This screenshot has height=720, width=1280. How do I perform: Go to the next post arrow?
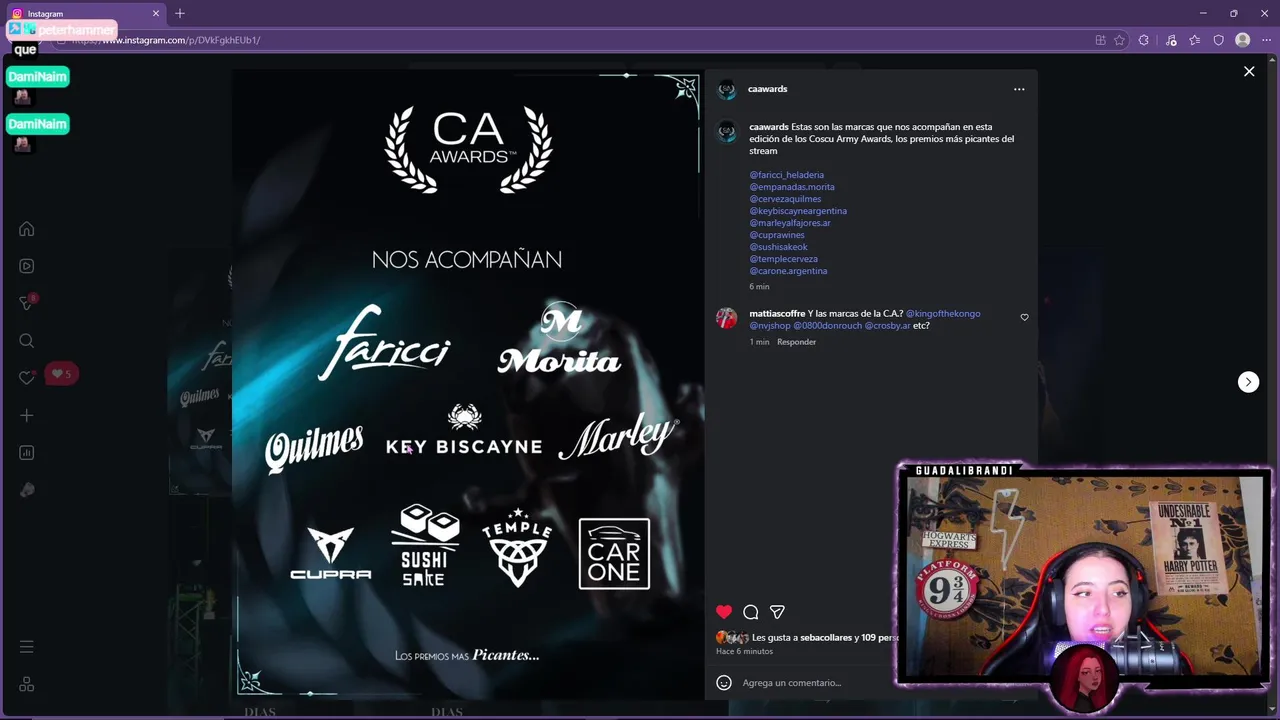[x=1248, y=382]
